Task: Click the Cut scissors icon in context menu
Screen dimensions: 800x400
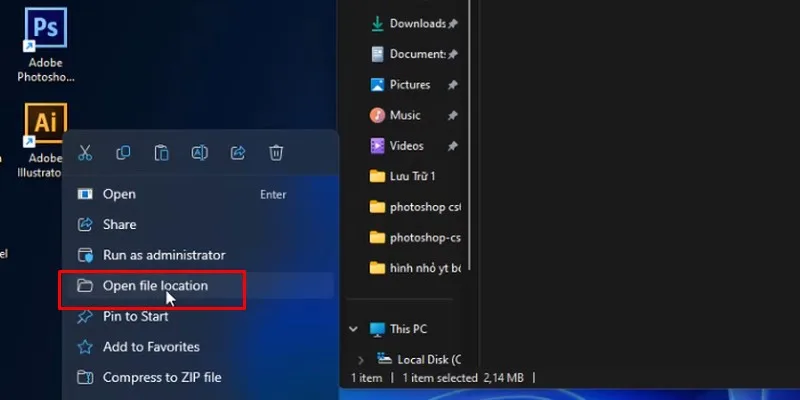Action: [x=85, y=153]
